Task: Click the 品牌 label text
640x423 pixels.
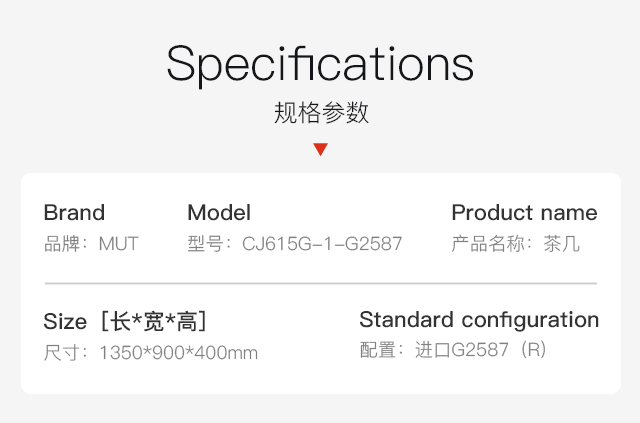Action: pyautogui.click(x=62, y=244)
